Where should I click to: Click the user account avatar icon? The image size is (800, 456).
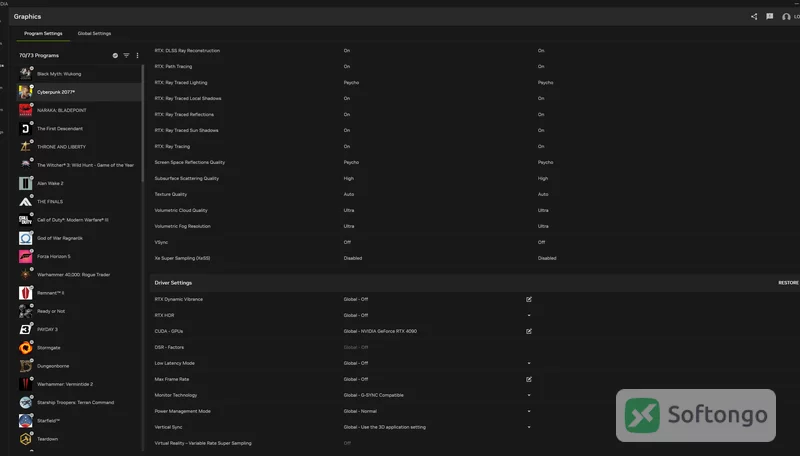click(x=786, y=17)
